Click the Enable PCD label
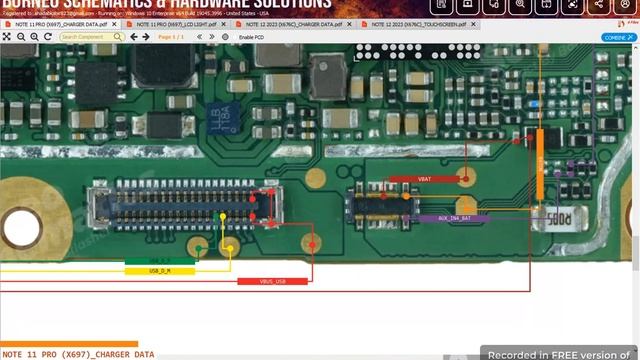 click(x=251, y=37)
